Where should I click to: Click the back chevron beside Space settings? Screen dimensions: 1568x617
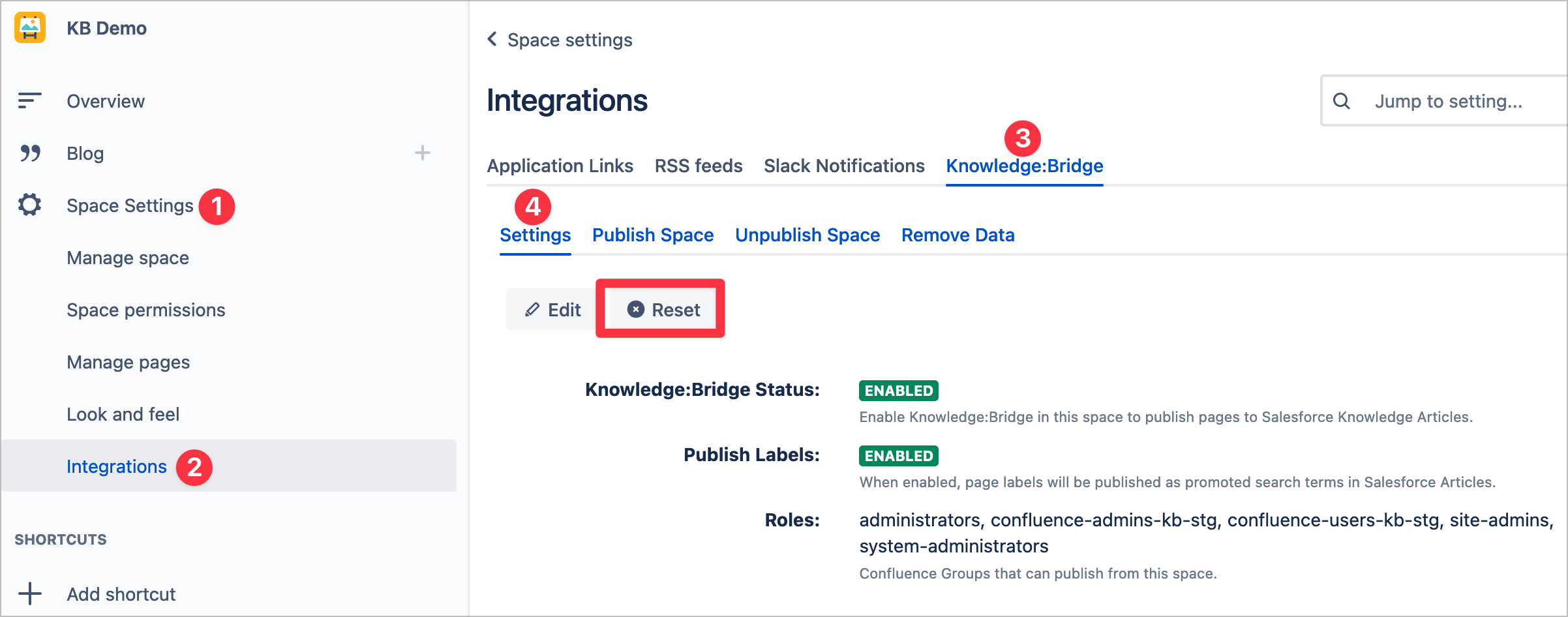click(492, 39)
